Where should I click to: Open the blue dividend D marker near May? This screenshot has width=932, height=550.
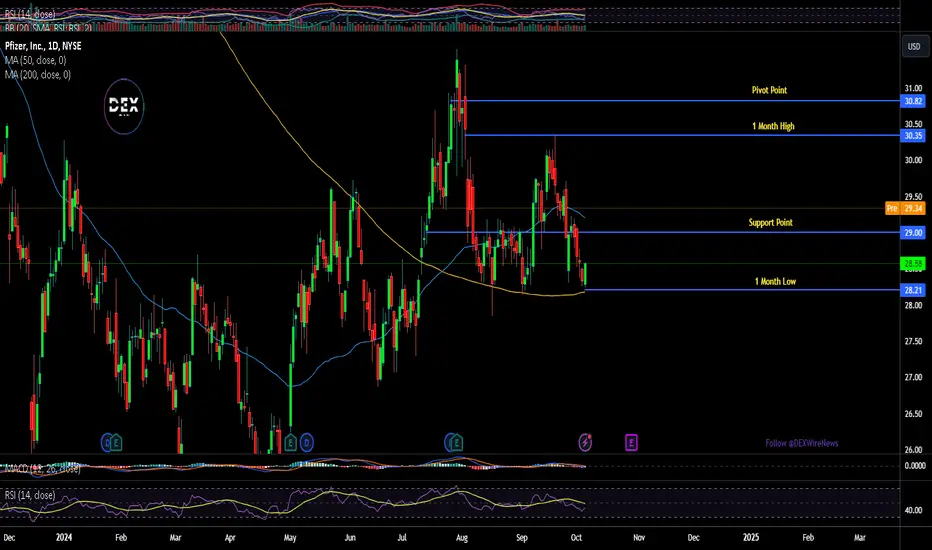[x=307, y=442]
